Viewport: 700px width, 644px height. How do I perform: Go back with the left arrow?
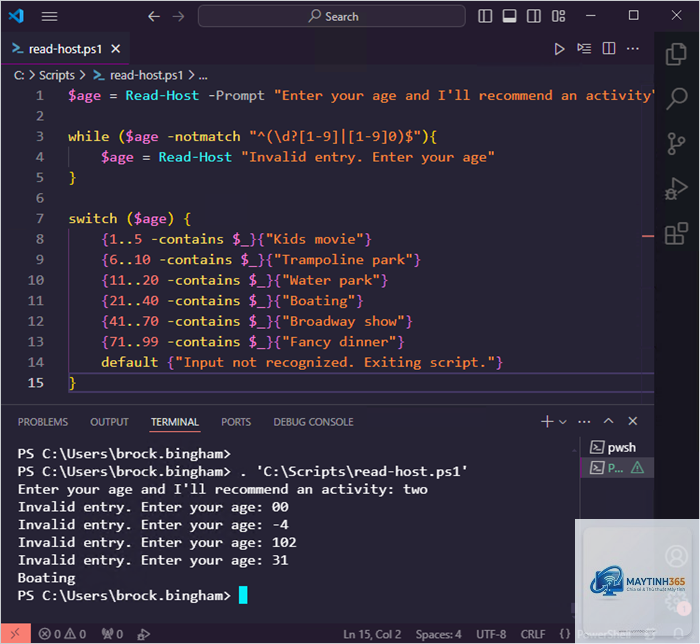(x=154, y=17)
